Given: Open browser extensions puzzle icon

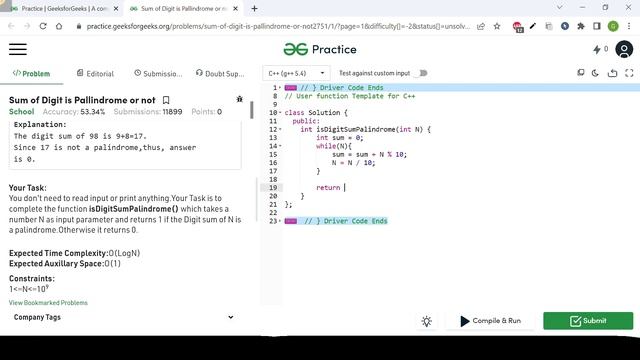Looking at the screenshot, I should pyautogui.click(x=581, y=26).
